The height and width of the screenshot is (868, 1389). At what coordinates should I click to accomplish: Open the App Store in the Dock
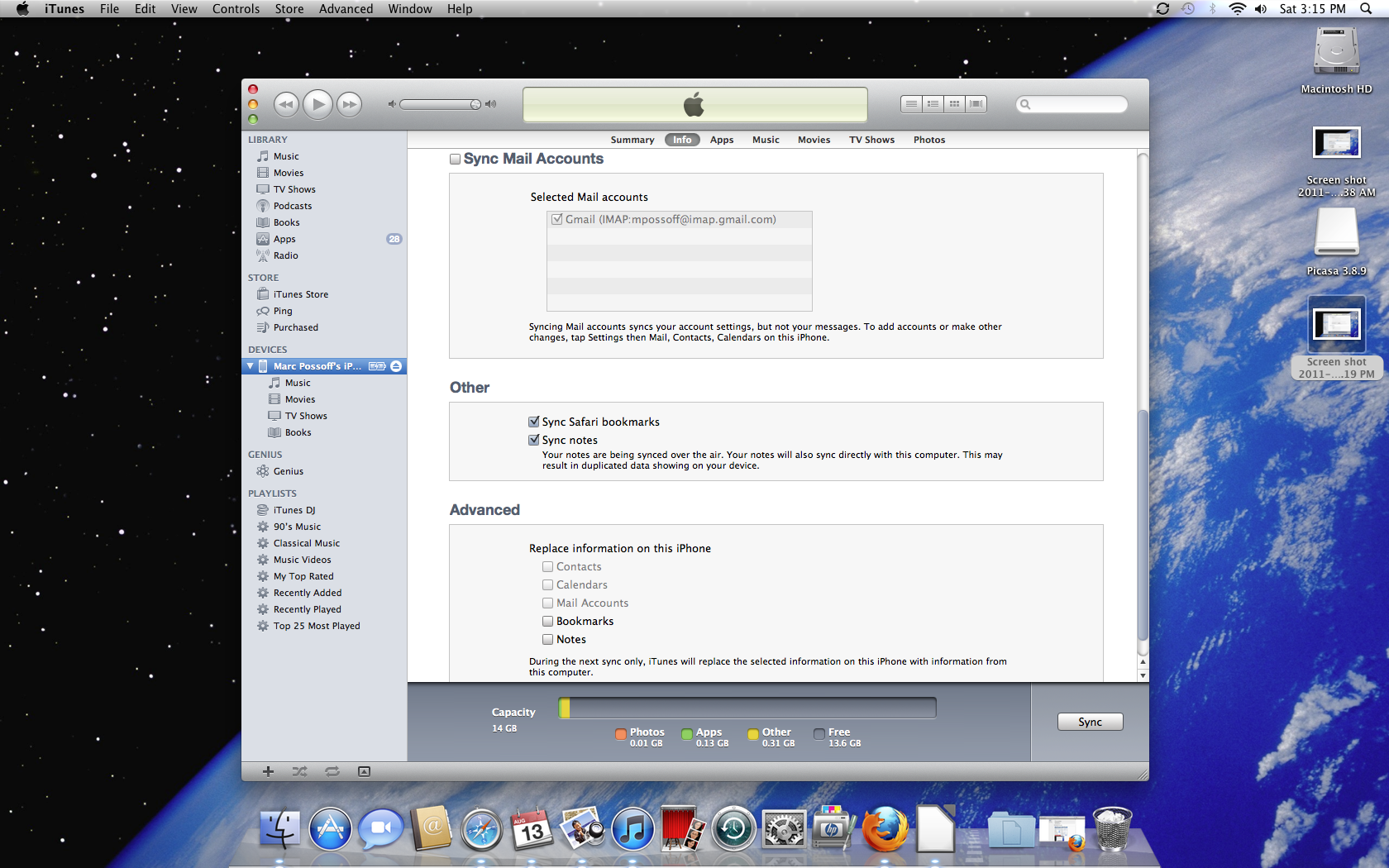pos(331,829)
